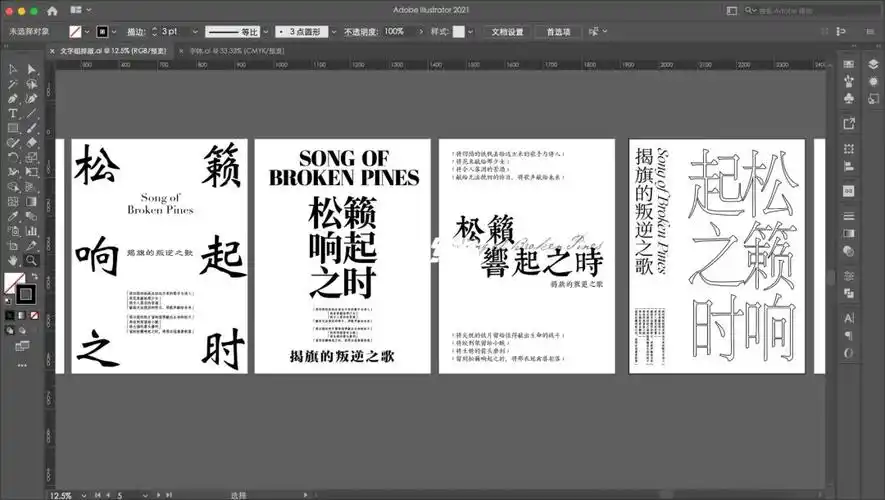Click the 首选项 button
Image resolution: width=885 pixels, height=500 pixels.
pos(558,32)
